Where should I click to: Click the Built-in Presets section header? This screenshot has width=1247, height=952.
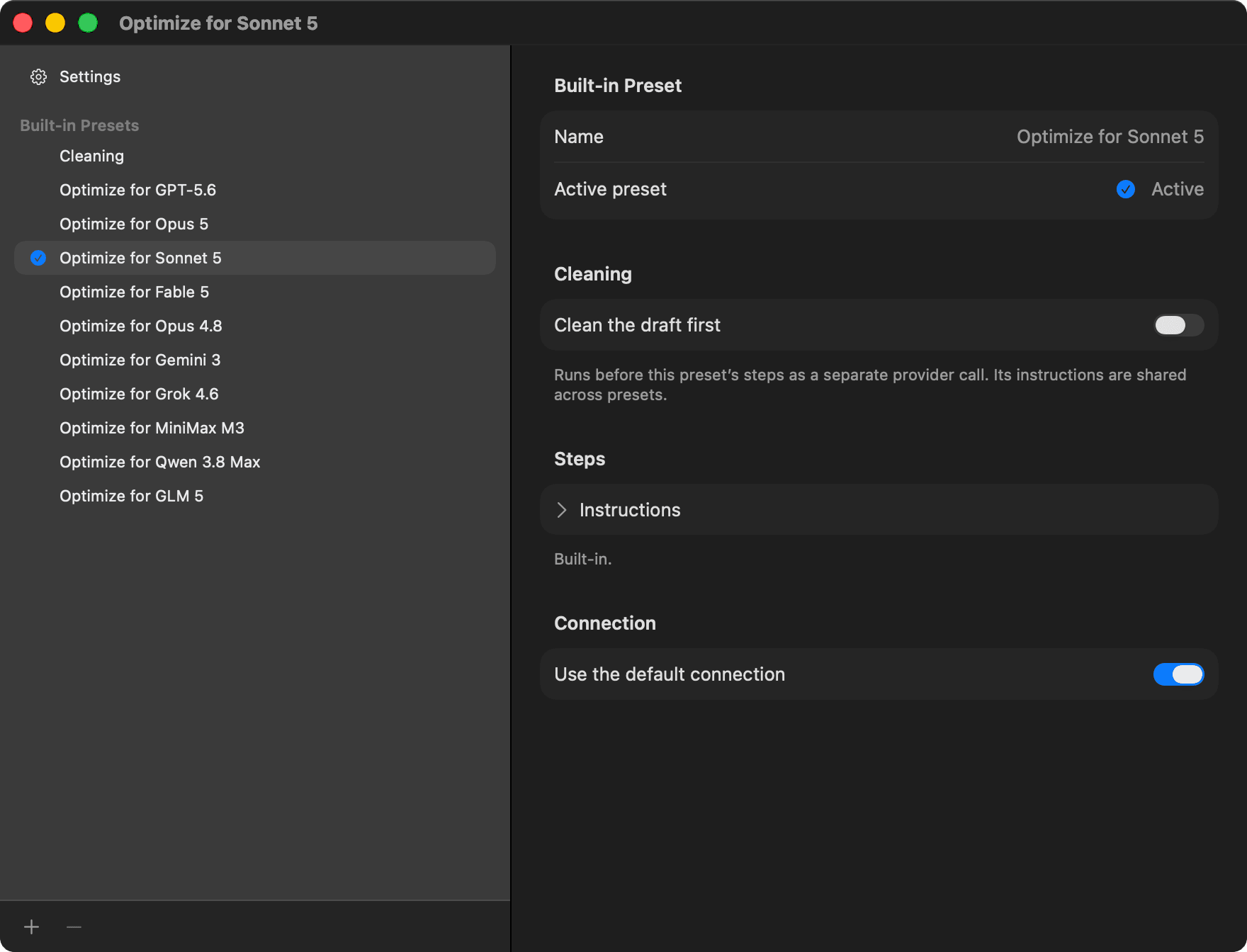[79, 125]
